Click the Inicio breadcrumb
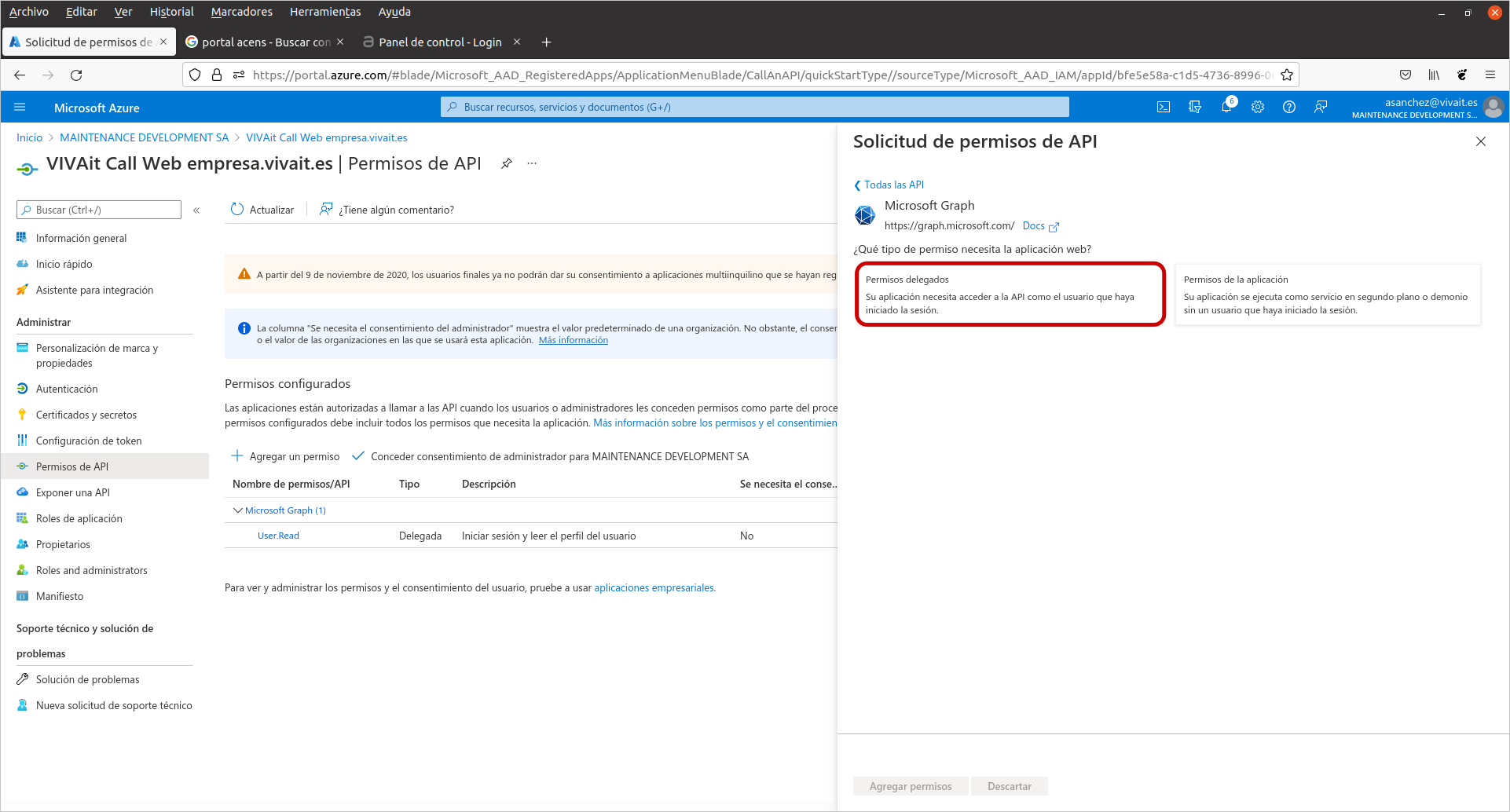This screenshot has width=1510, height=812. (x=30, y=137)
